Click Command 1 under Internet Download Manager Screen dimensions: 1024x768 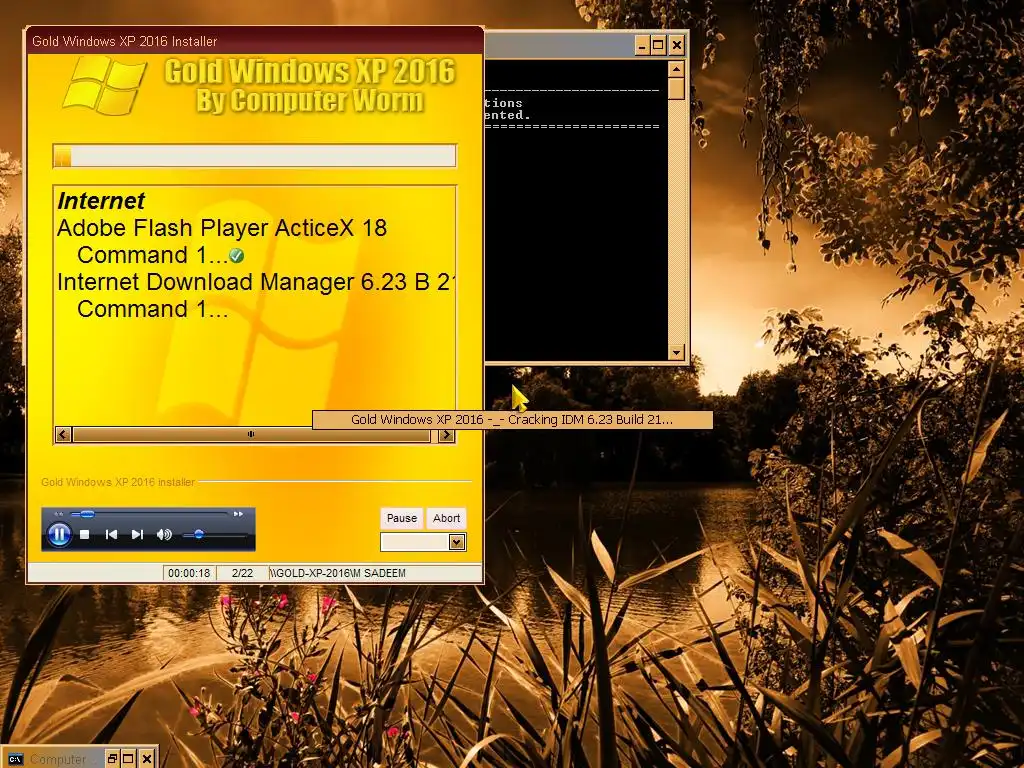pos(152,309)
